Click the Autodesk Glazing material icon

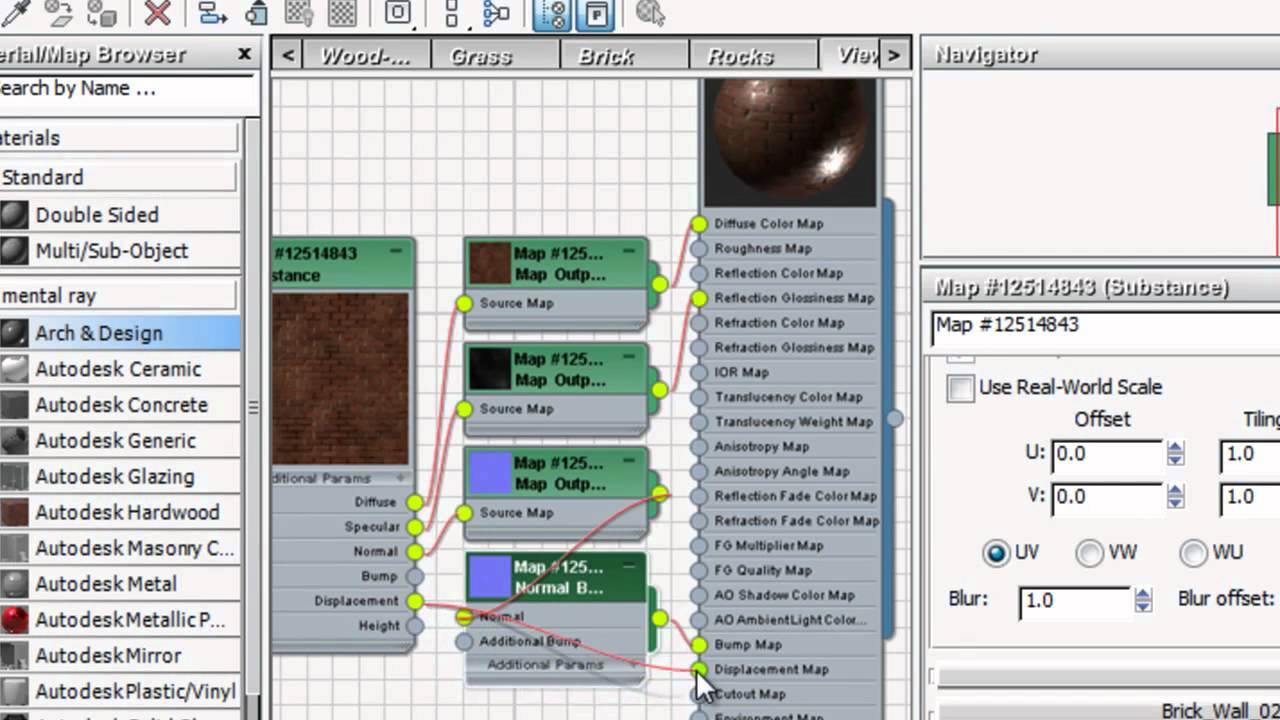tap(15, 477)
